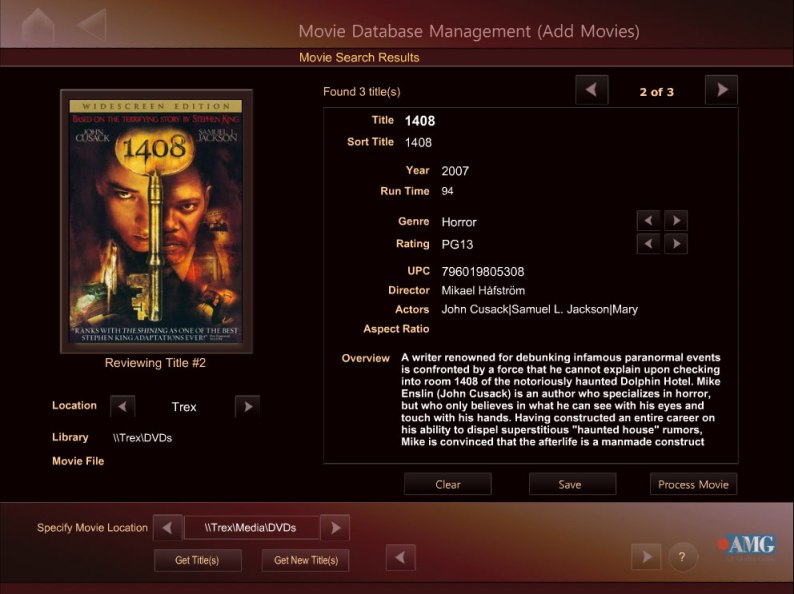Click the 'Movie Search Results' heading
The width and height of the screenshot is (794, 594).
pyautogui.click(x=359, y=58)
